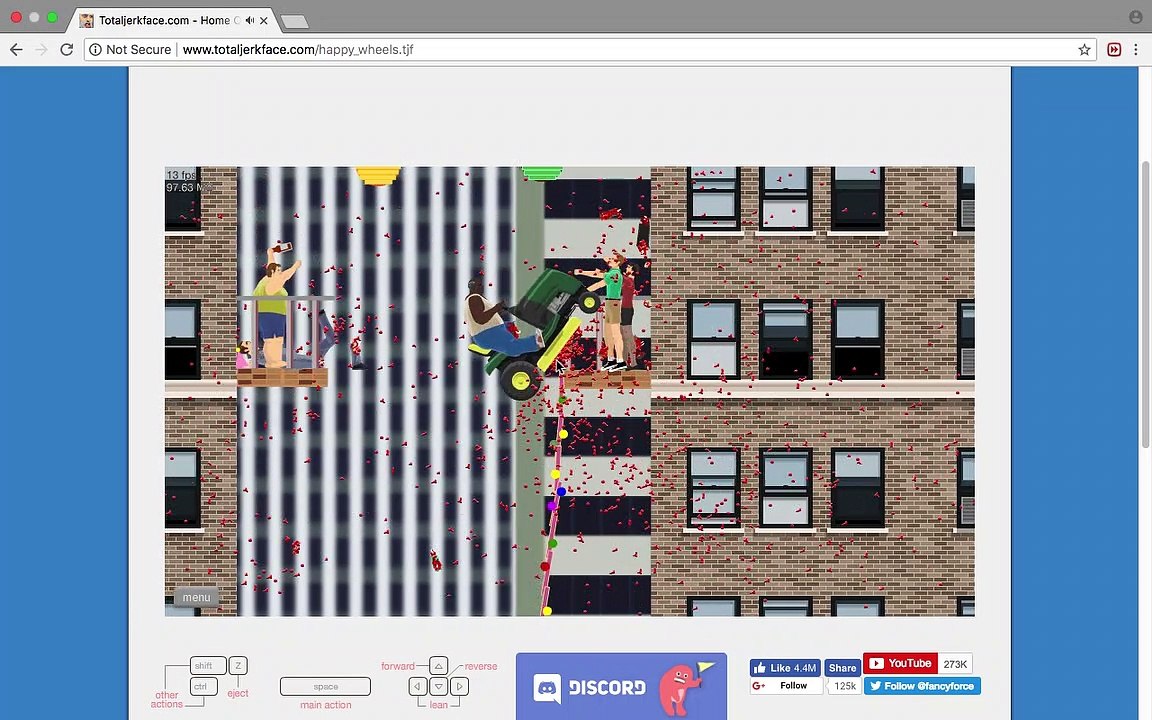Click the up arrow forward key
This screenshot has height=720, width=1152.
click(x=439, y=666)
